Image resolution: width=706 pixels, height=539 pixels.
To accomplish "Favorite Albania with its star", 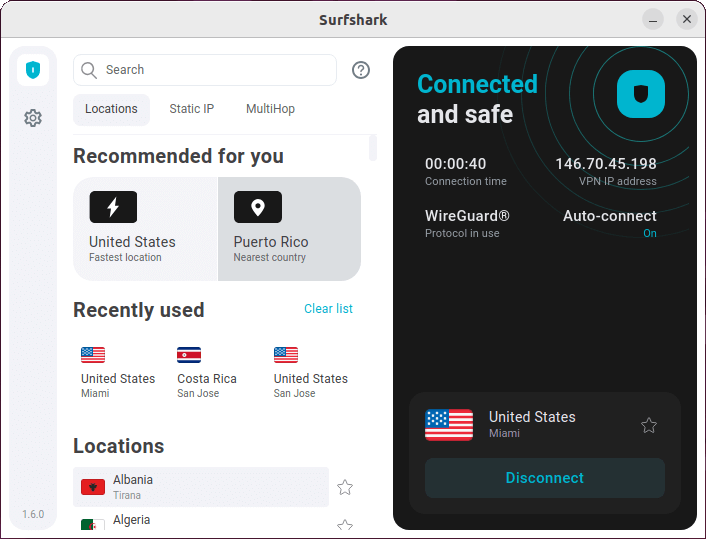I will click(345, 487).
